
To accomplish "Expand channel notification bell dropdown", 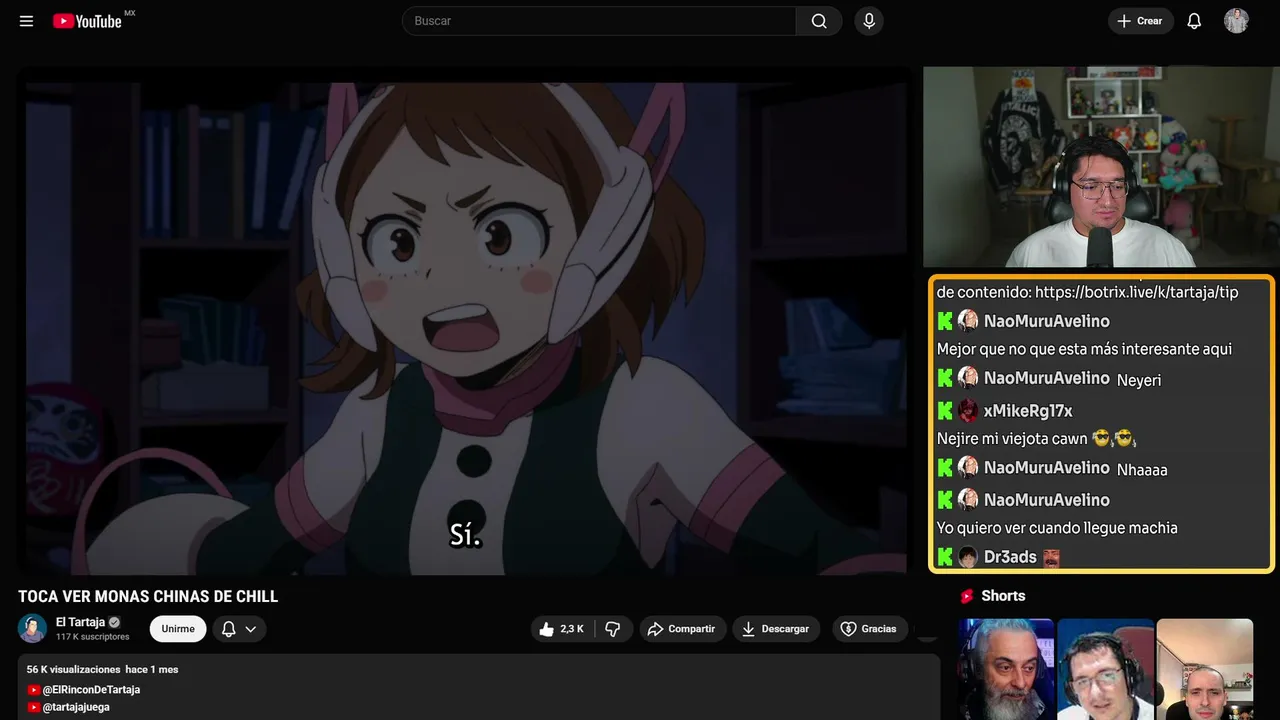I will (239, 629).
